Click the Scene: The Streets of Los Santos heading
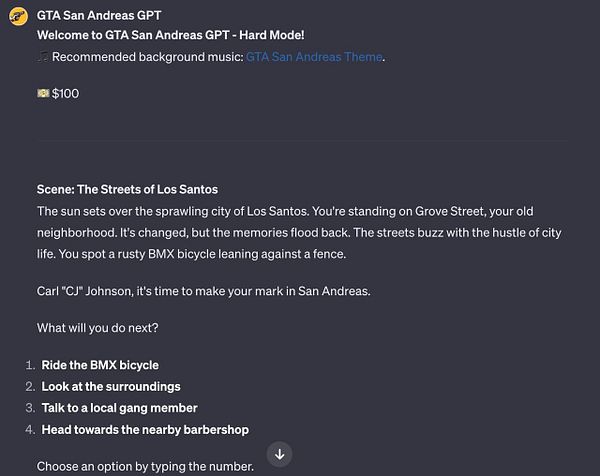This screenshot has height=476, width=600. (x=127, y=189)
